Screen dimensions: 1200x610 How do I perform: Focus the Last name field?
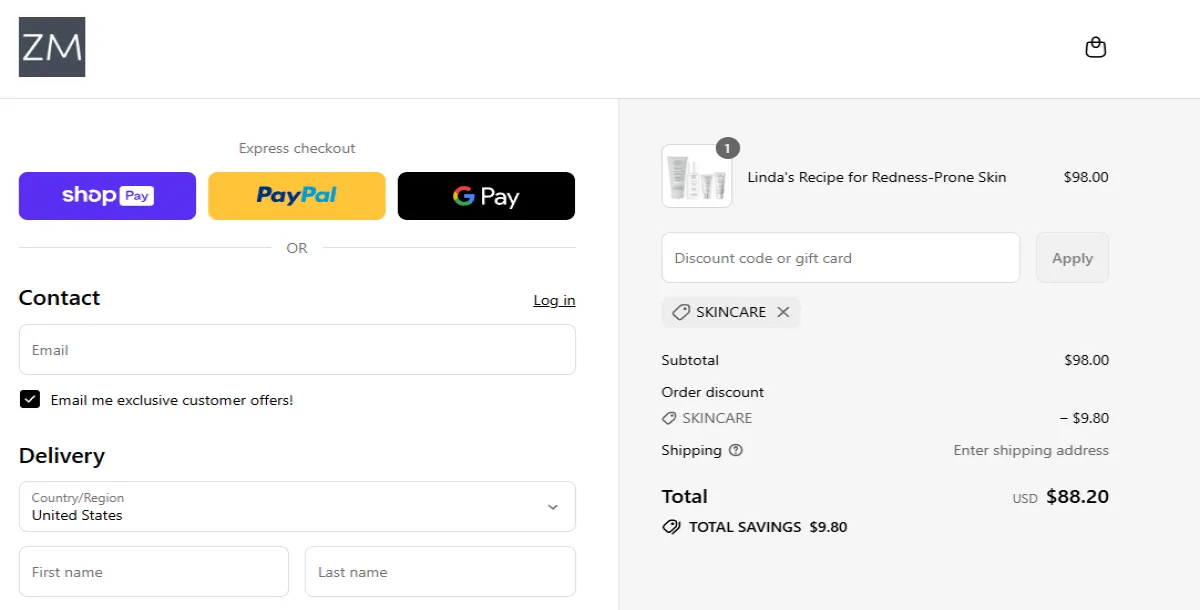point(440,572)
